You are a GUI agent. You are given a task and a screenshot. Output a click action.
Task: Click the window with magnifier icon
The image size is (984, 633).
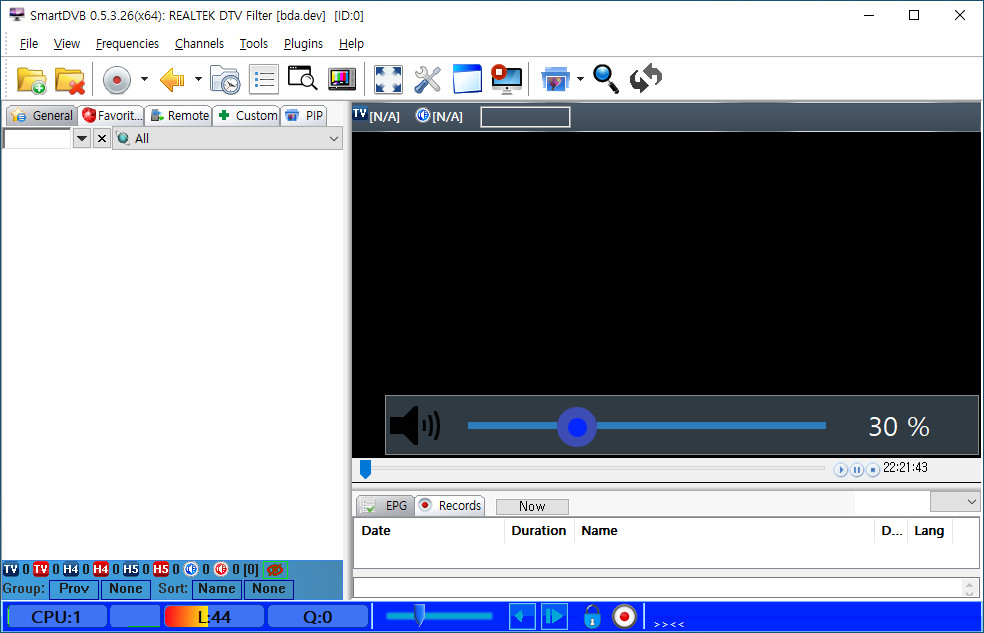[302, 79]
